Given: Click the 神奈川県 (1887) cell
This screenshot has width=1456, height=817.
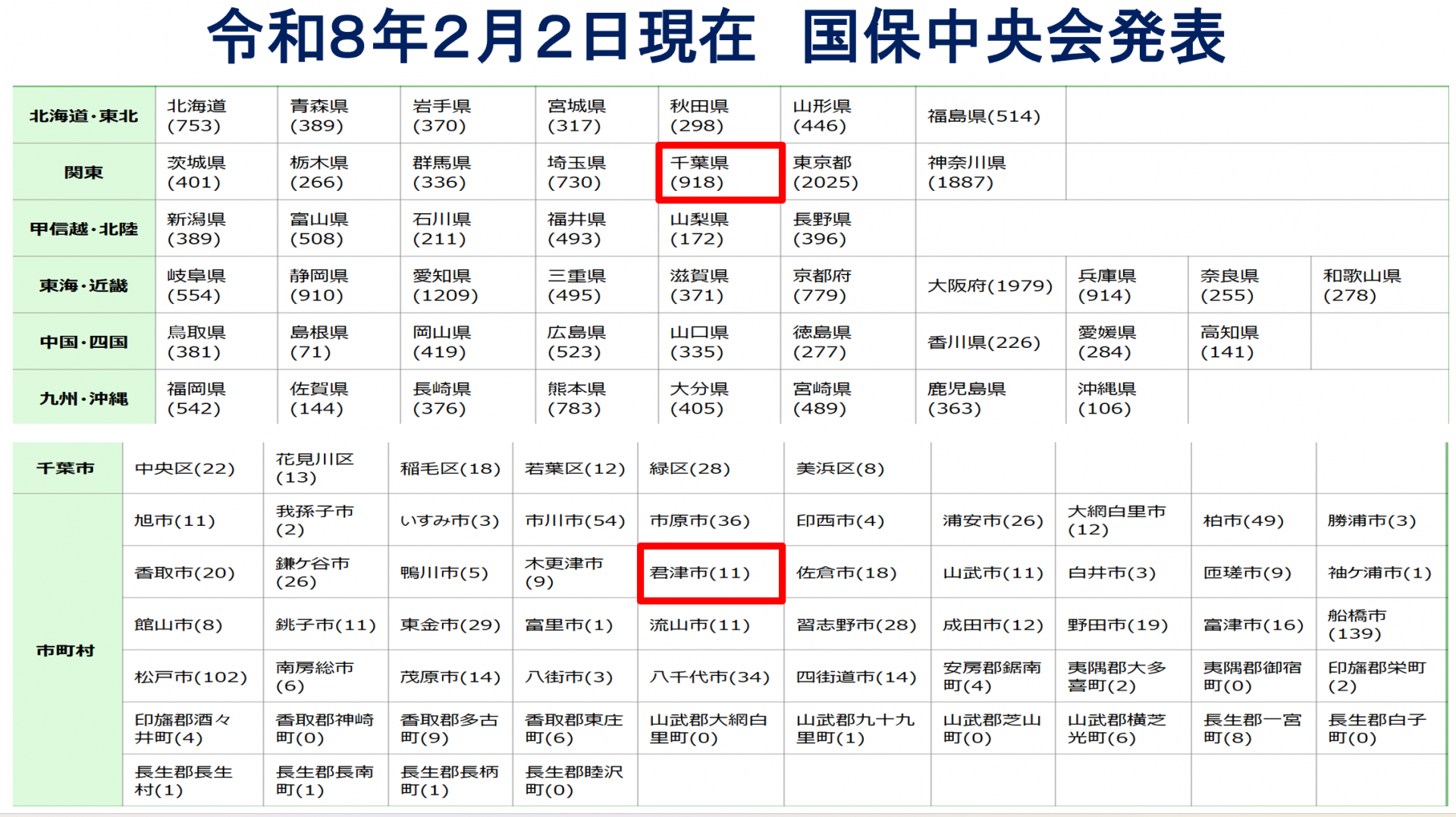Looking at the screenshot, I should click(x=990, y=173).
